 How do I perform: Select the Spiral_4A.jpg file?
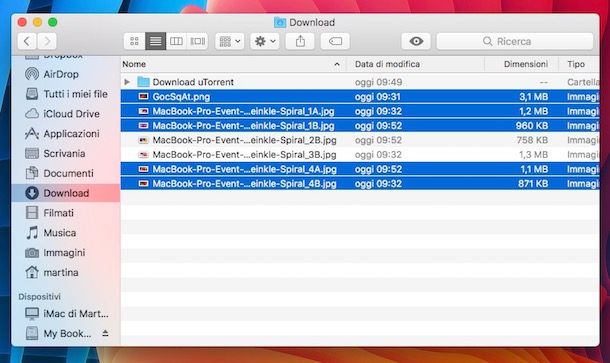click(360, 169)
